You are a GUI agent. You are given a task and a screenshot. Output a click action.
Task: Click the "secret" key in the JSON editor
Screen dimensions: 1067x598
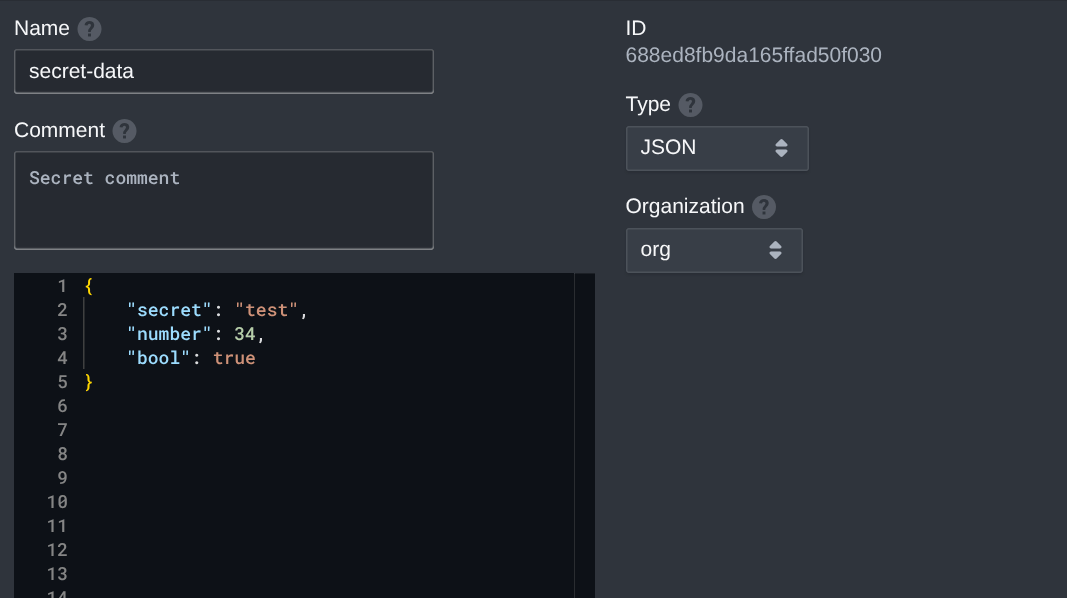point(164,310)
